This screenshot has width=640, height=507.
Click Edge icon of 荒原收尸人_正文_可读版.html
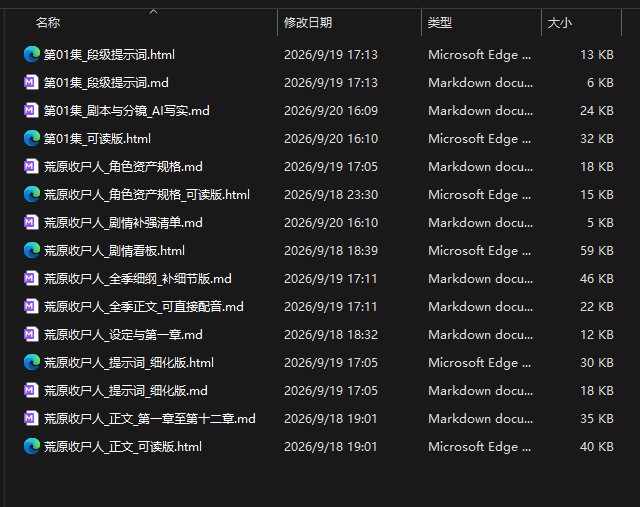pyautogui.click(x=31, y=446)
